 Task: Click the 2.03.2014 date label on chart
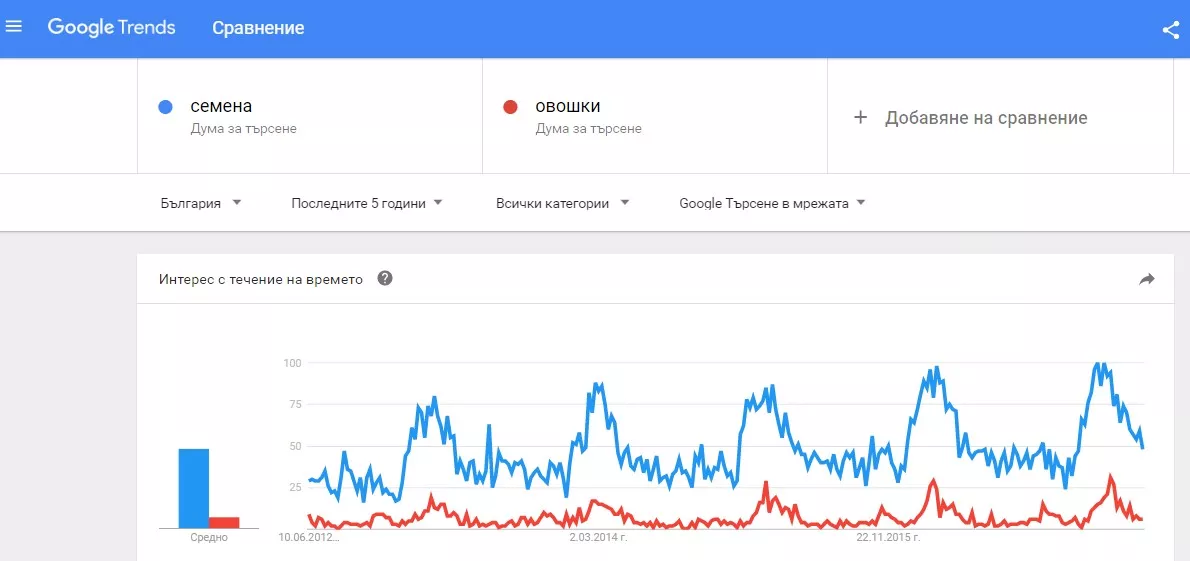click(598, 537)
